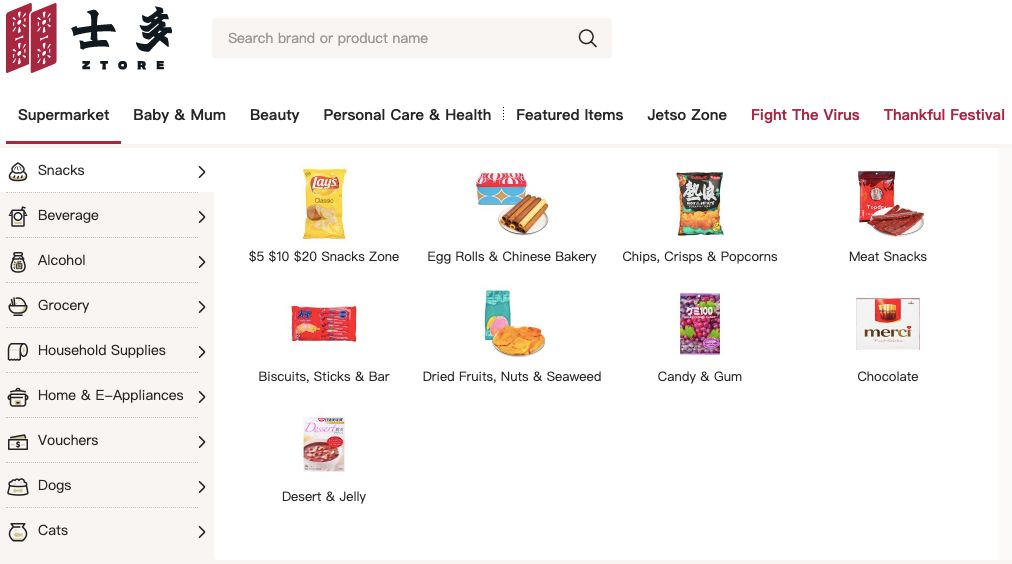Click the search magnifier icon
This screenshot has width=1012, height=564.
[x=587, y=38]
